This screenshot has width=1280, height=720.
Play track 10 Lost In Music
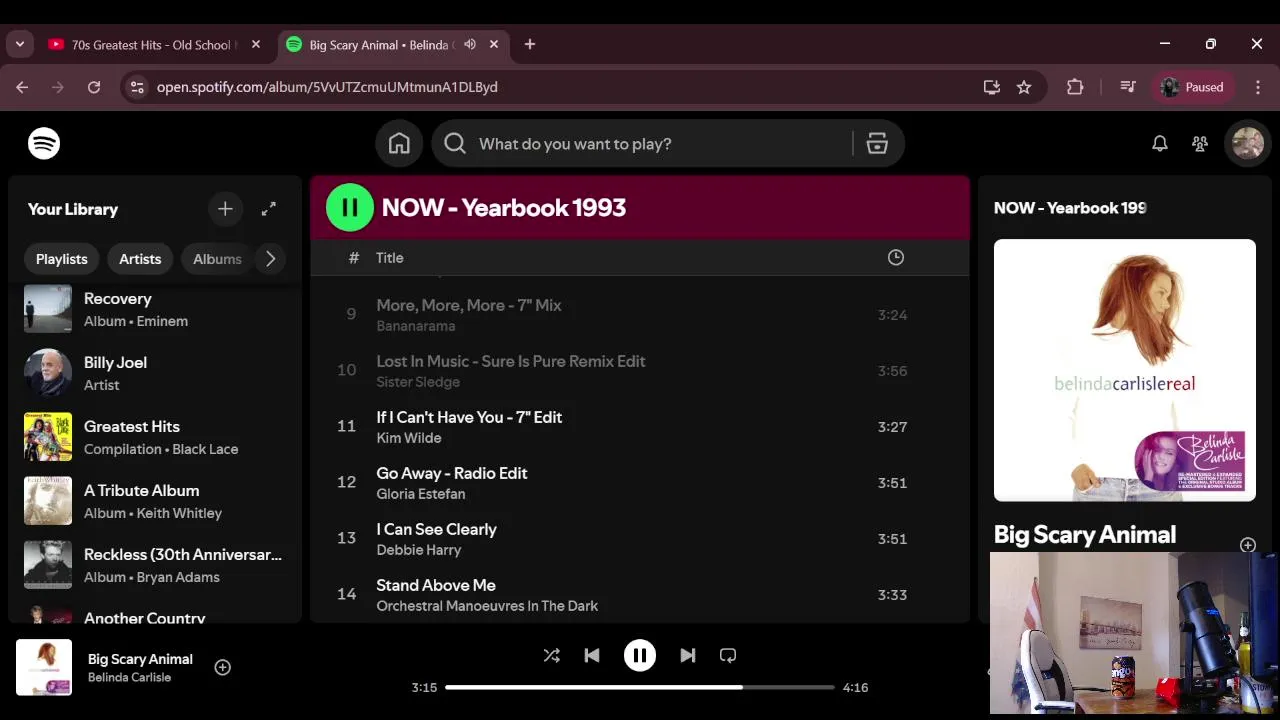point(640,371)
